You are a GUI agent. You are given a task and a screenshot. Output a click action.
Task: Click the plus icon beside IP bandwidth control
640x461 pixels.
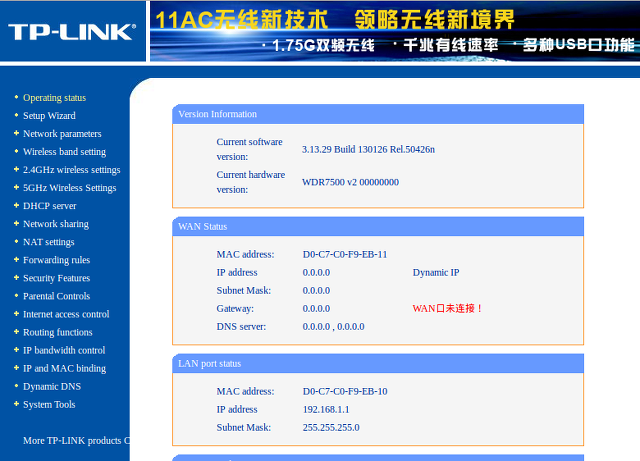pos(16,350)
